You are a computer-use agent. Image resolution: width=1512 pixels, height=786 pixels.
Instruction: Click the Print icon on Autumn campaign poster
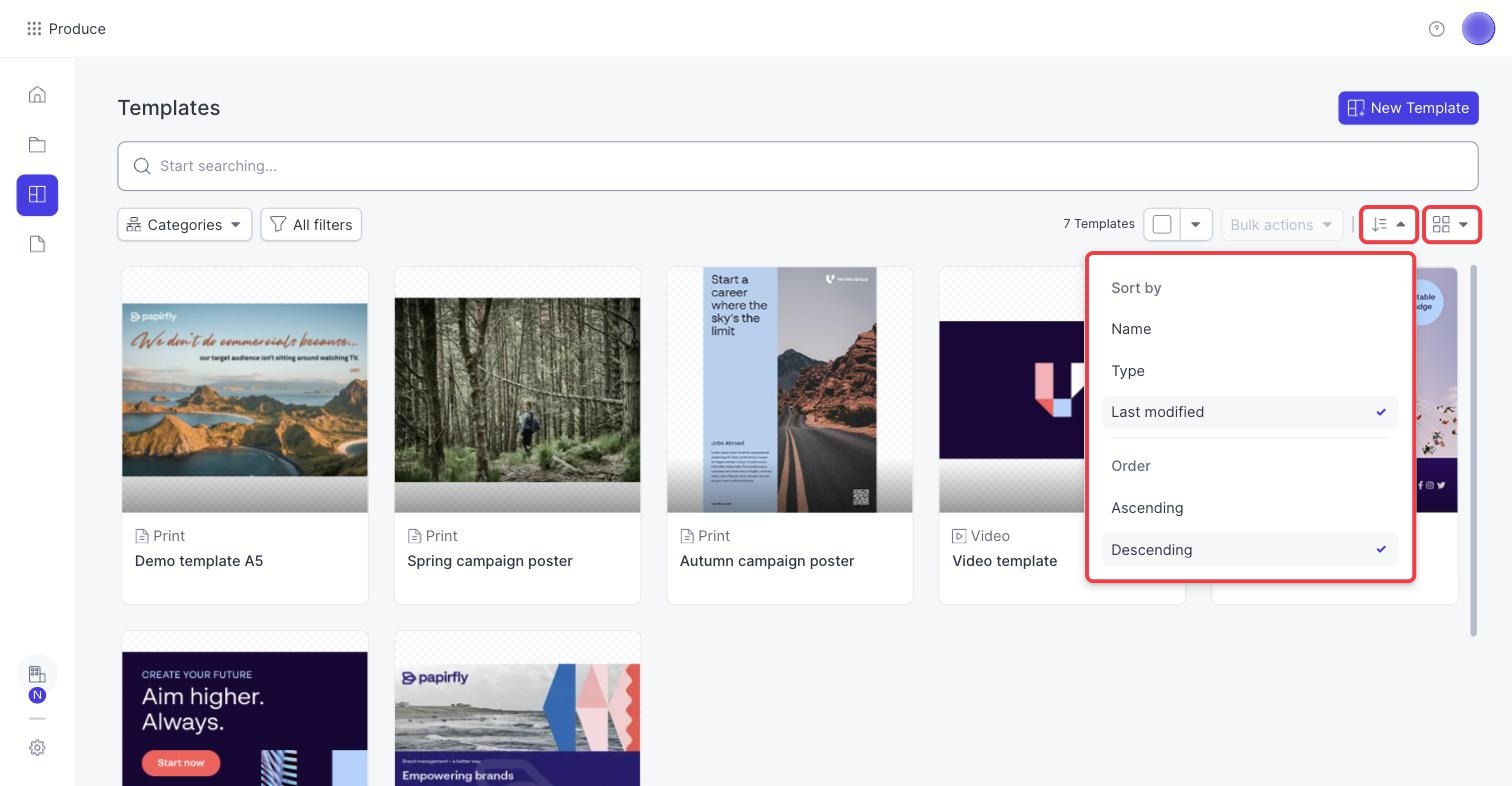[687, 536]
